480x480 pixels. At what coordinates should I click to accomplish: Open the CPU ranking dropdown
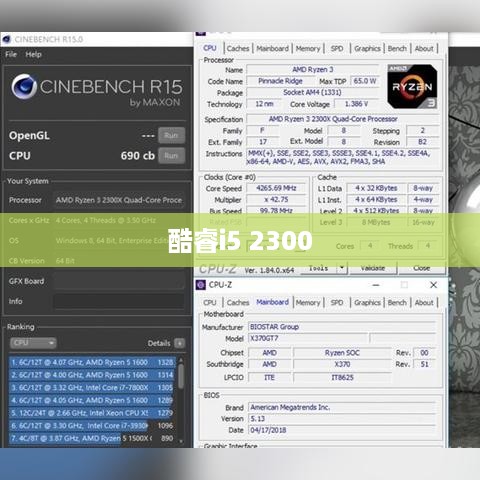tap(33, 343)
